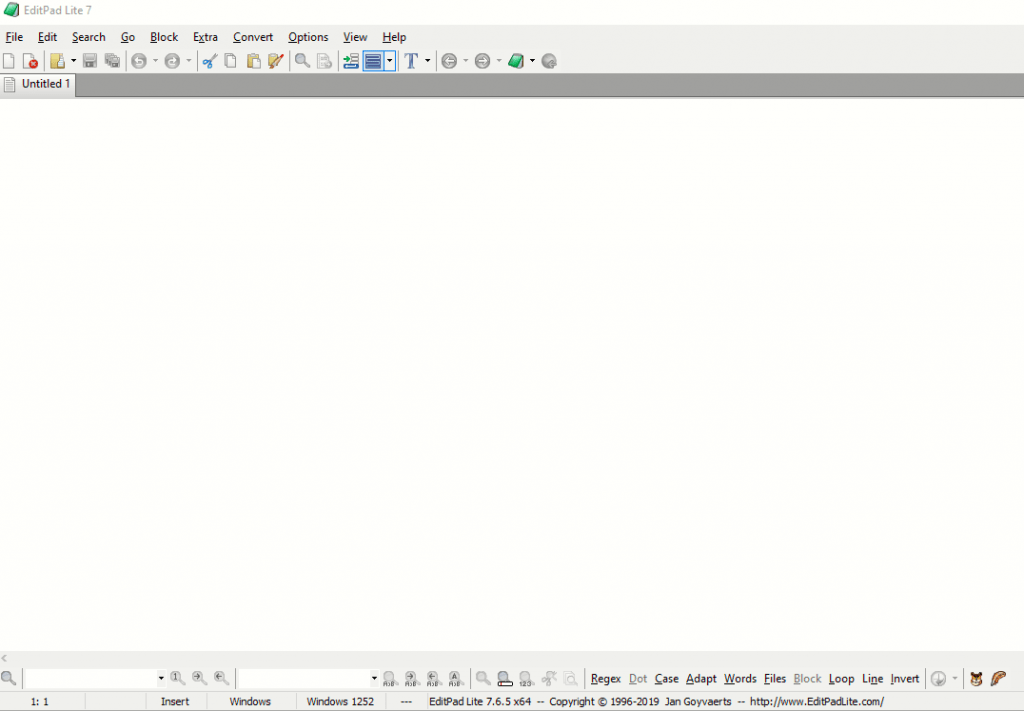Close the current file
Screen dimensions: 1024x711
click(31, 61)
